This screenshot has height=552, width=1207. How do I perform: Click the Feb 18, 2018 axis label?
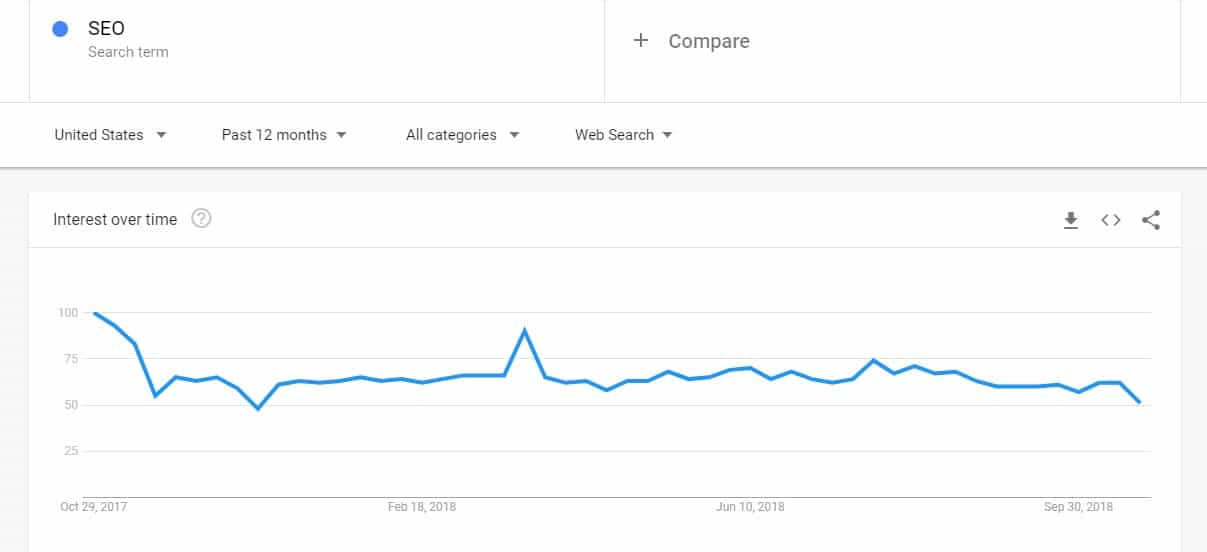click(422, 507)
